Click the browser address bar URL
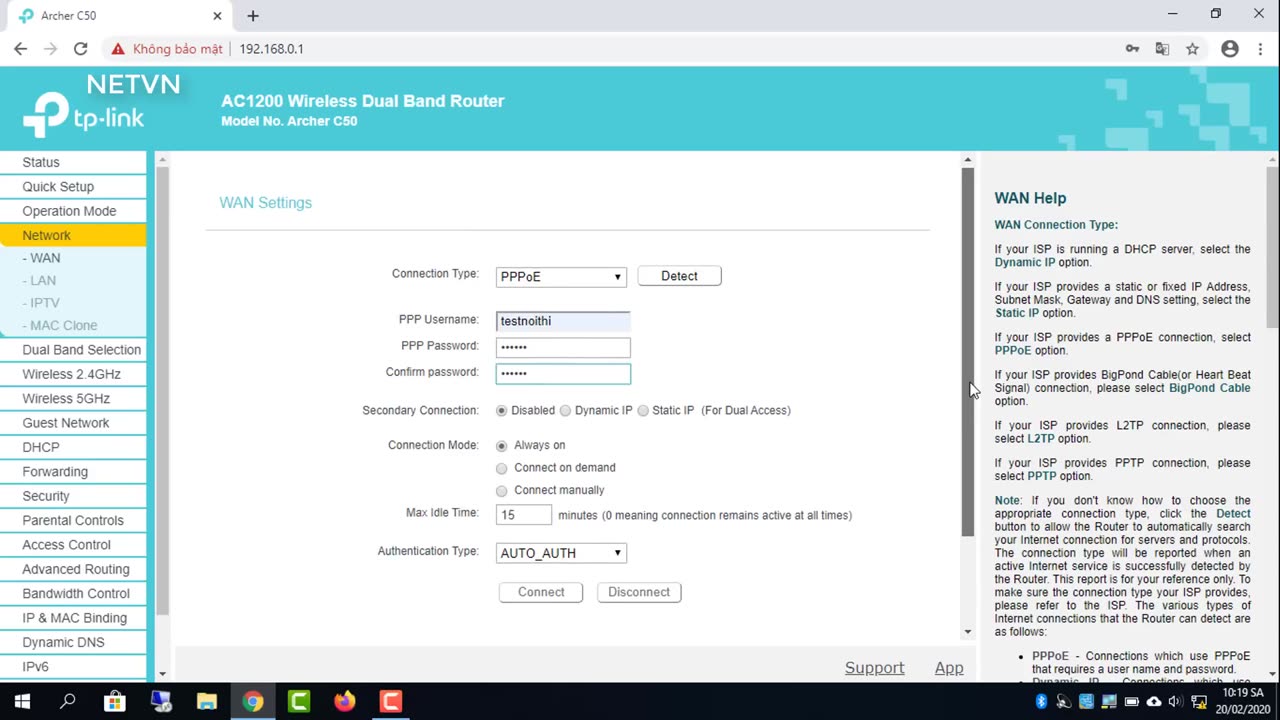 click(271, 49)
